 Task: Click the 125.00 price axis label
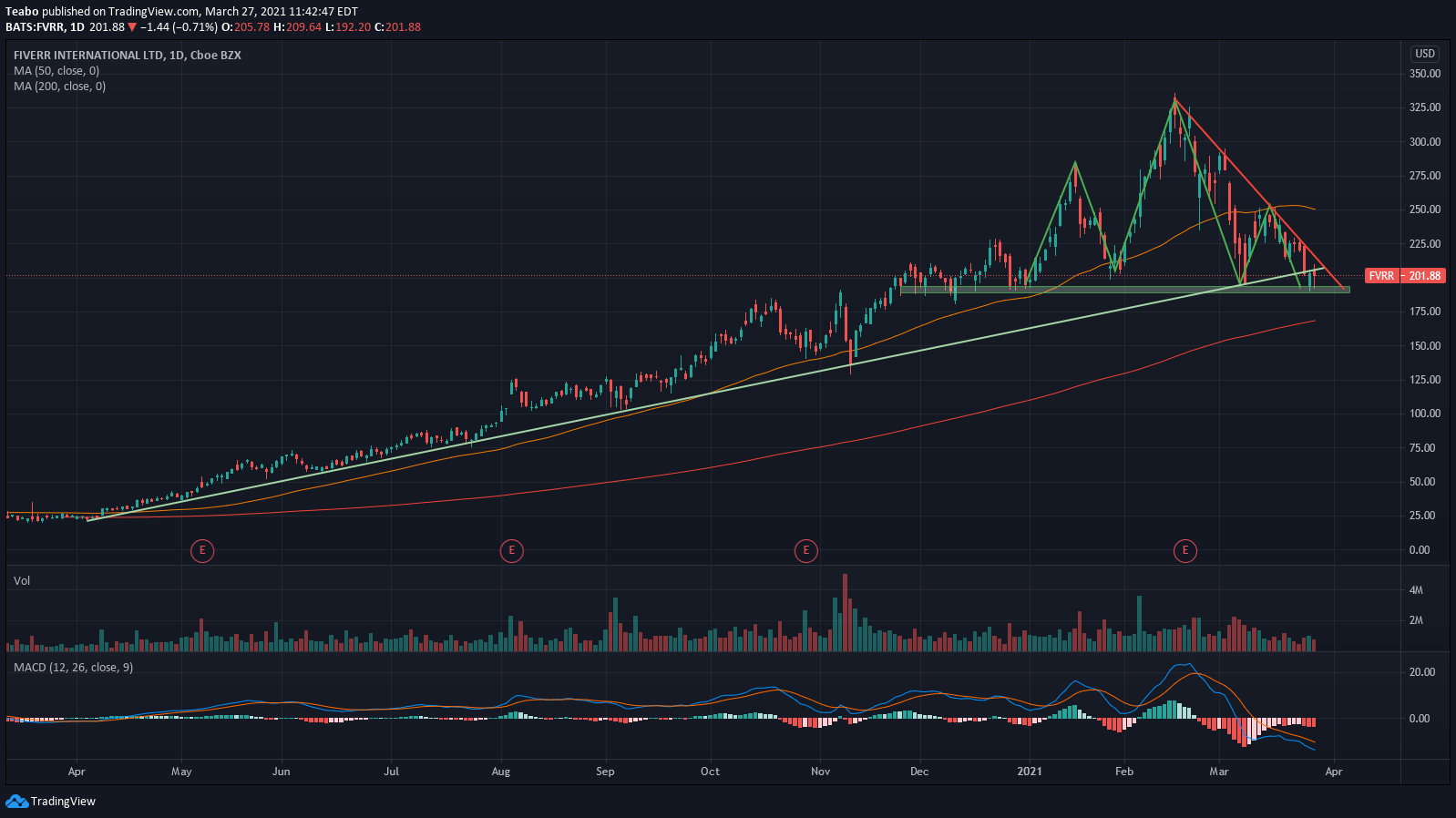tap(1425, 380)
